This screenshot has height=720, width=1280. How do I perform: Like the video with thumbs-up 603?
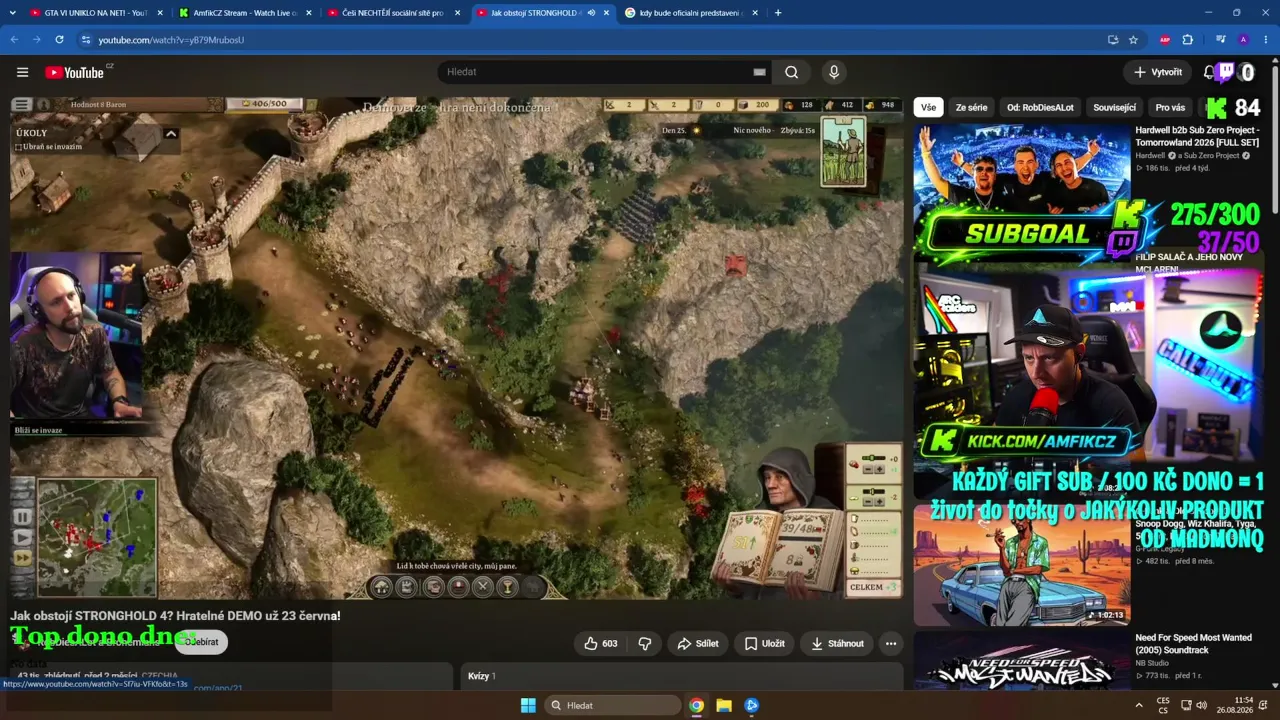click(600, 643)
